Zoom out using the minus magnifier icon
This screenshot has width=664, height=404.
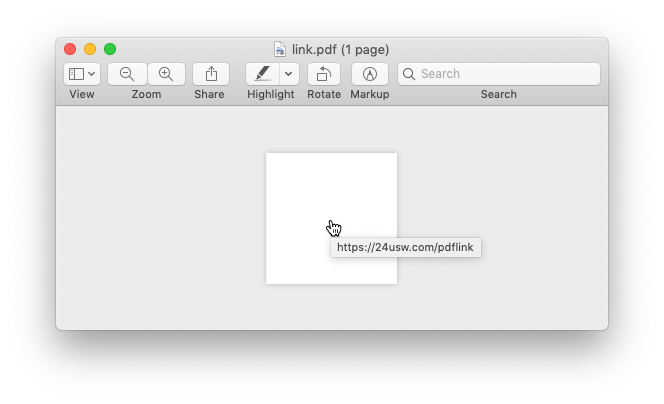pyautogui.click(x=127, y=74)
